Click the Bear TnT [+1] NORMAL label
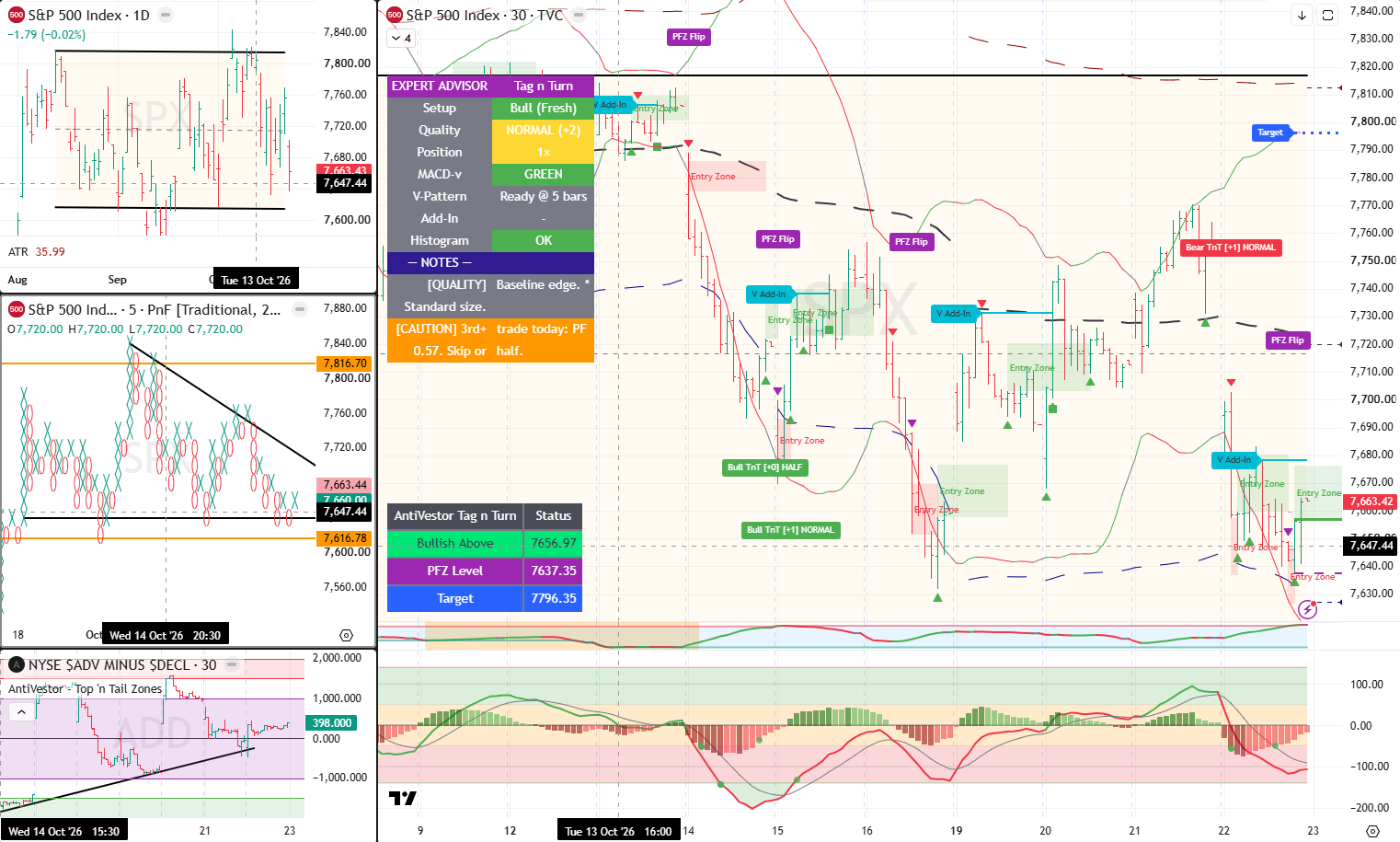 pos(1230,248)
